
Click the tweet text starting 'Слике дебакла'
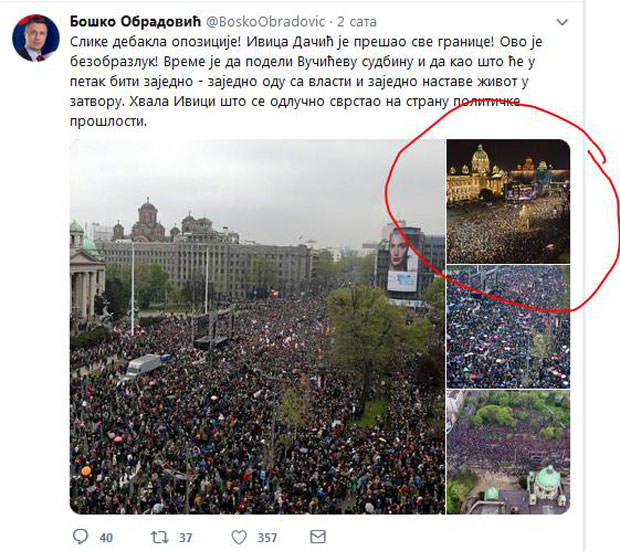pyautogui.click(x=306, y=81)
